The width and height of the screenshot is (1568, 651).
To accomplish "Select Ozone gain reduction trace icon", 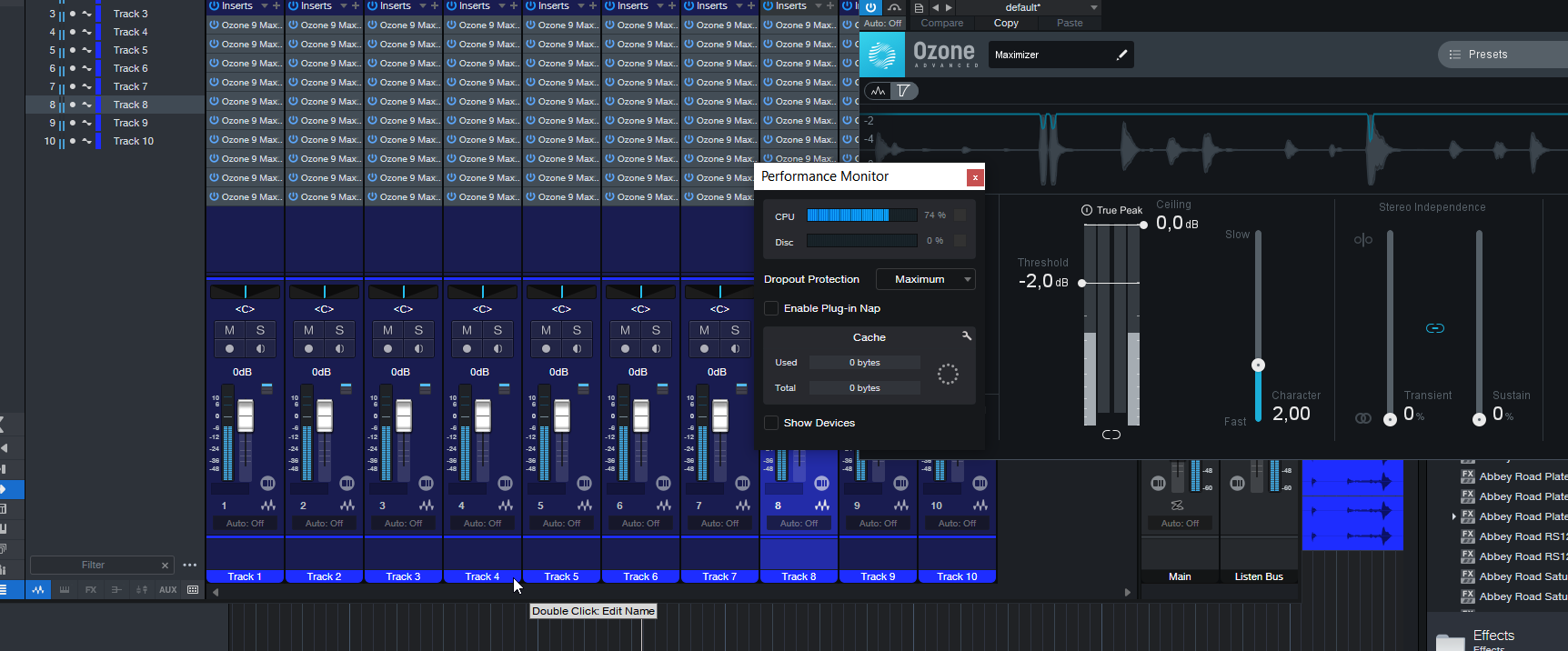I will (x=903, y=91).
